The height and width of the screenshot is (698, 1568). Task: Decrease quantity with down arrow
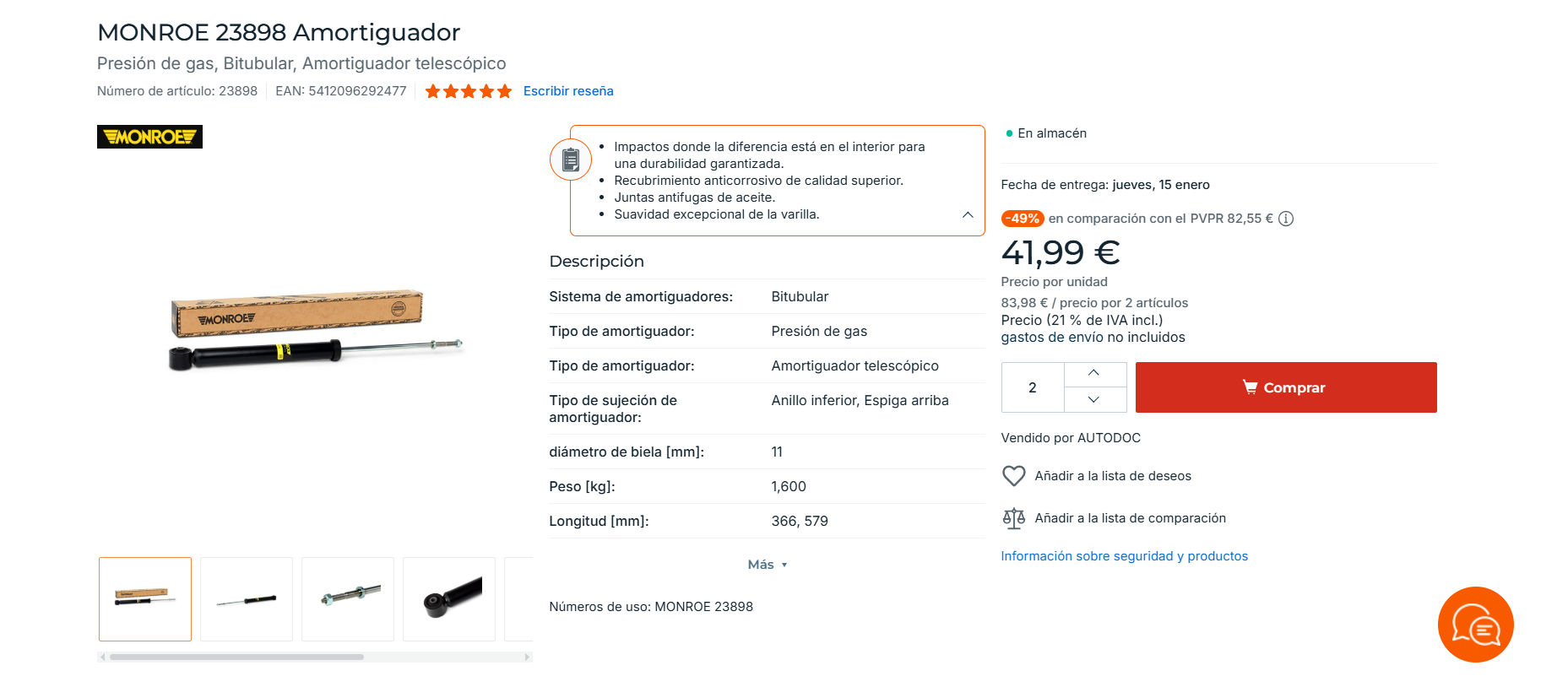pyautogui.click(x=1094, y=400)
